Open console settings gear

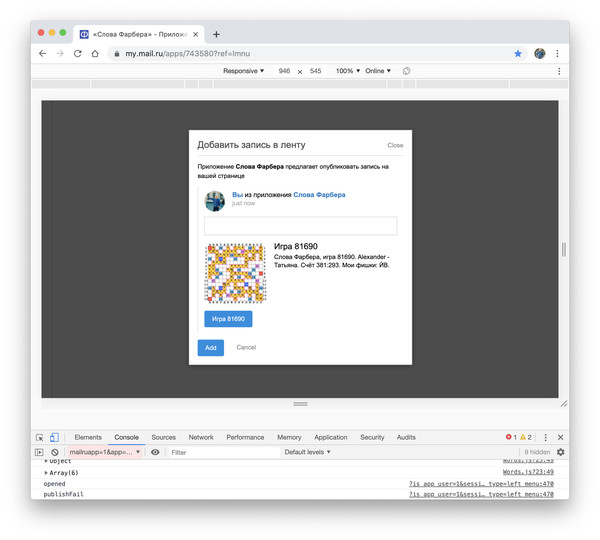(561, 452)
